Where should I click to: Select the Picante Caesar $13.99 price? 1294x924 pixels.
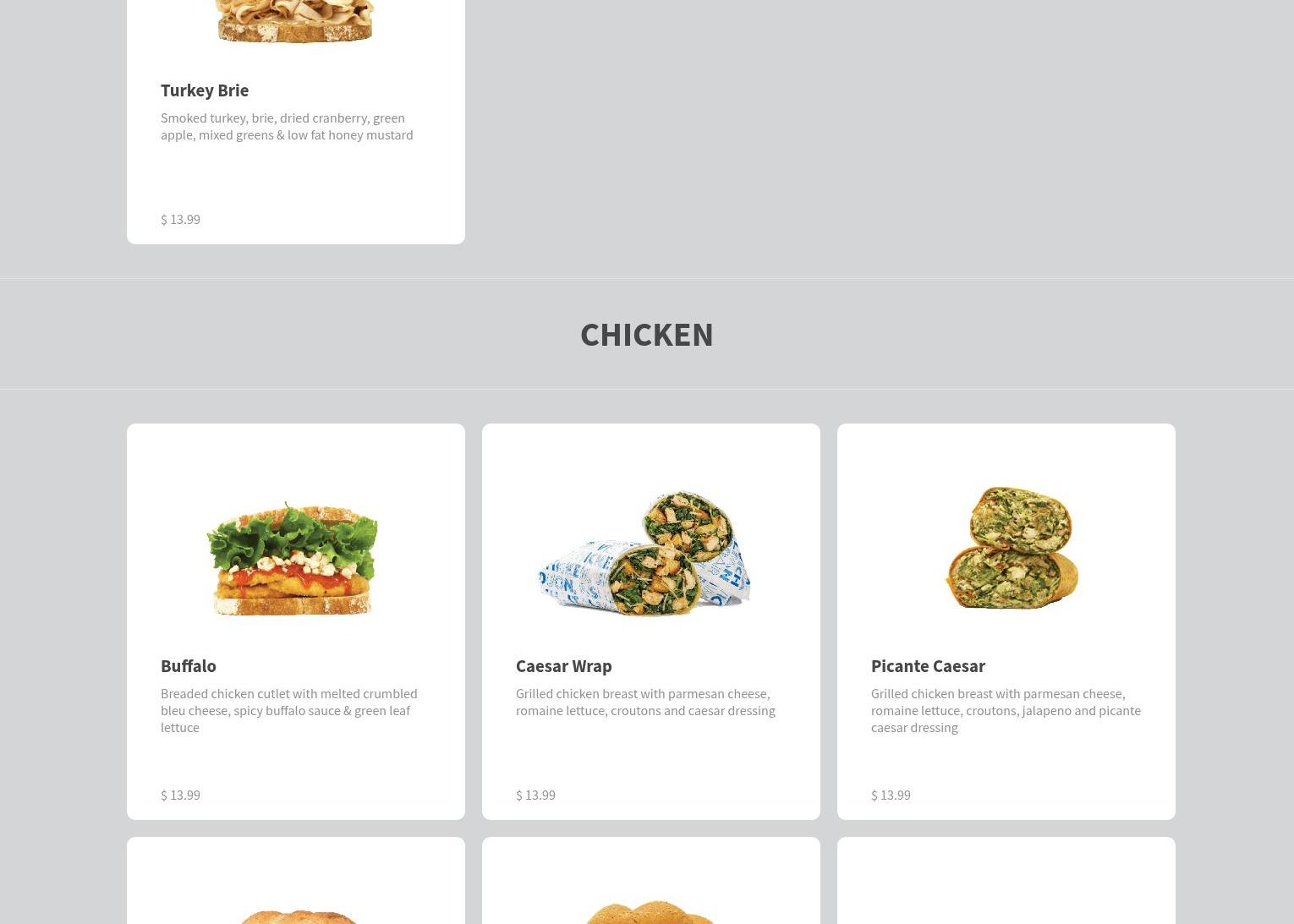pyautogui.click(x=891, y=795)
